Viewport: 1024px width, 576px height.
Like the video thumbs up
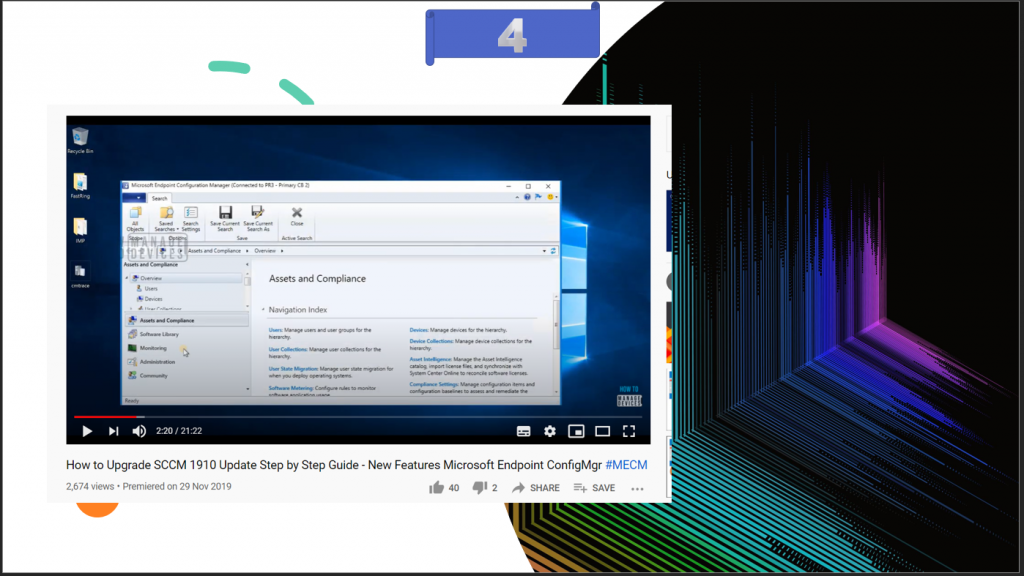tap(436, 487)
